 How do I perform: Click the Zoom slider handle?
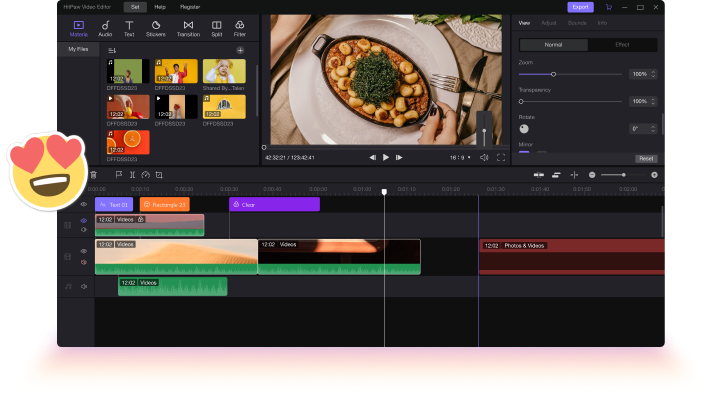[553, 74]
